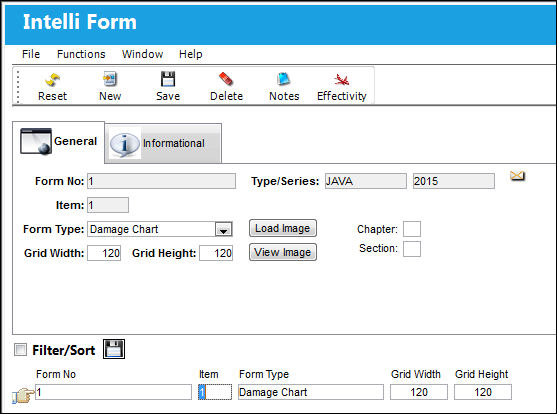Select highlighted Item cell in bottom grid
This screenshot has width=557, height=414.
pyautogui.click(x=215, y=392)
